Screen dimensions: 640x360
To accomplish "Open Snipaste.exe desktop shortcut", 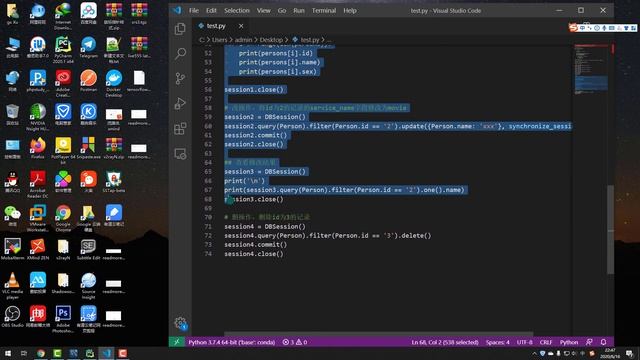I will pyautogui.click(x=88, y=148).
